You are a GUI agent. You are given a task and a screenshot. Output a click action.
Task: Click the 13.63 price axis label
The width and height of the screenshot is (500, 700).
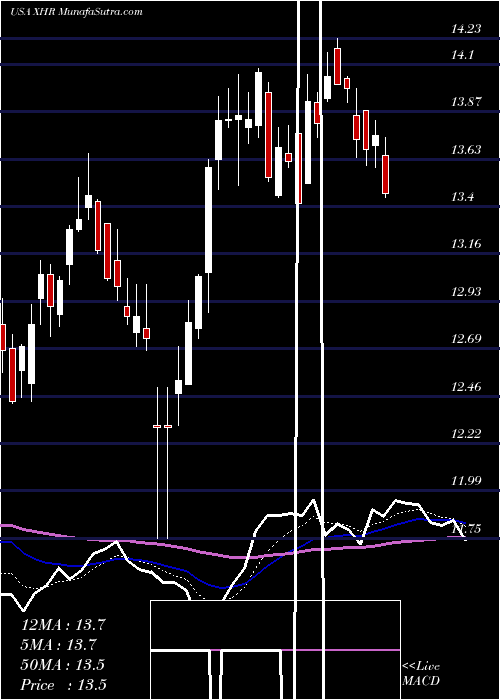(467, 150)
